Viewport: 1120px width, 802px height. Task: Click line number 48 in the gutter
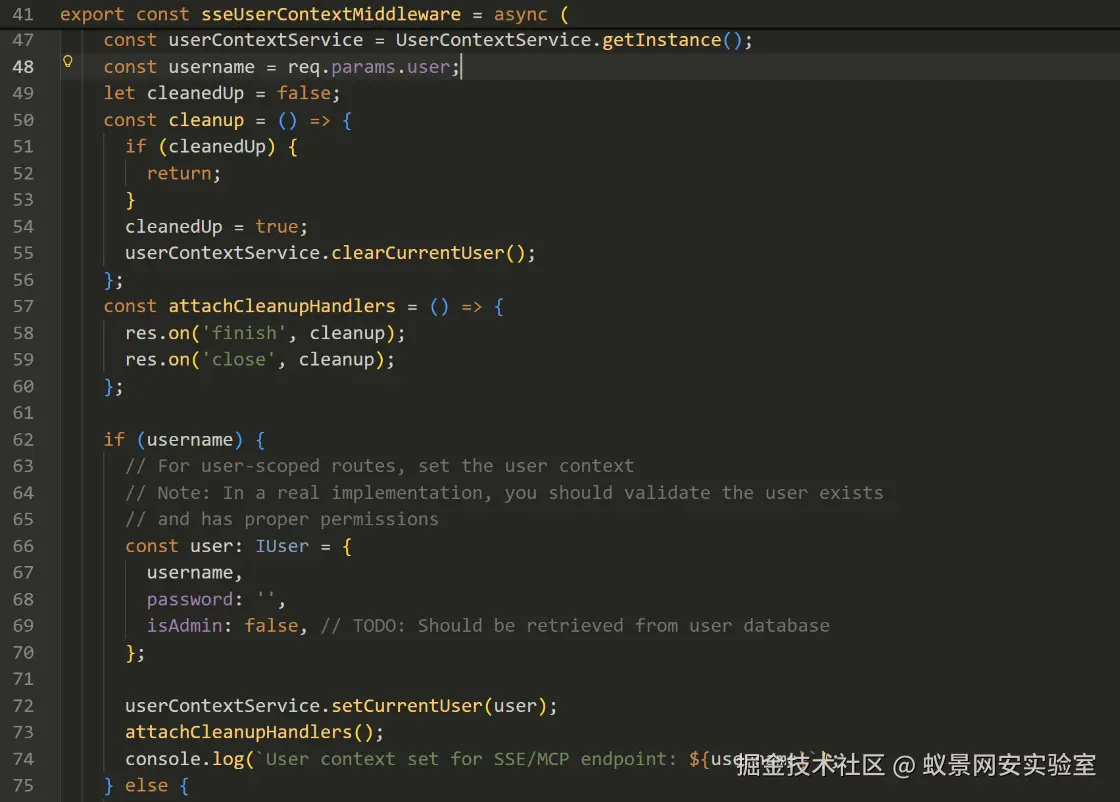tap(23, 67)
